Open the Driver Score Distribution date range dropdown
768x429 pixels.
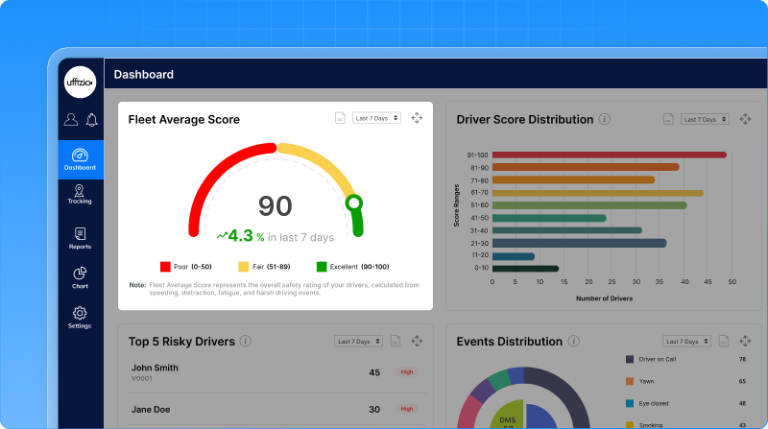pyautogui.click(x=705, y=119)
